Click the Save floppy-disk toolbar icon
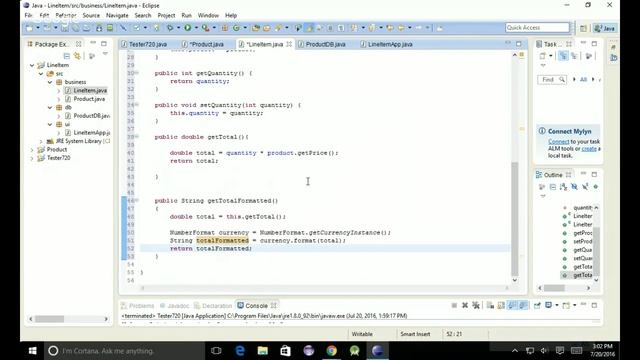Screen dimensions: 640x360 (64, 28)
